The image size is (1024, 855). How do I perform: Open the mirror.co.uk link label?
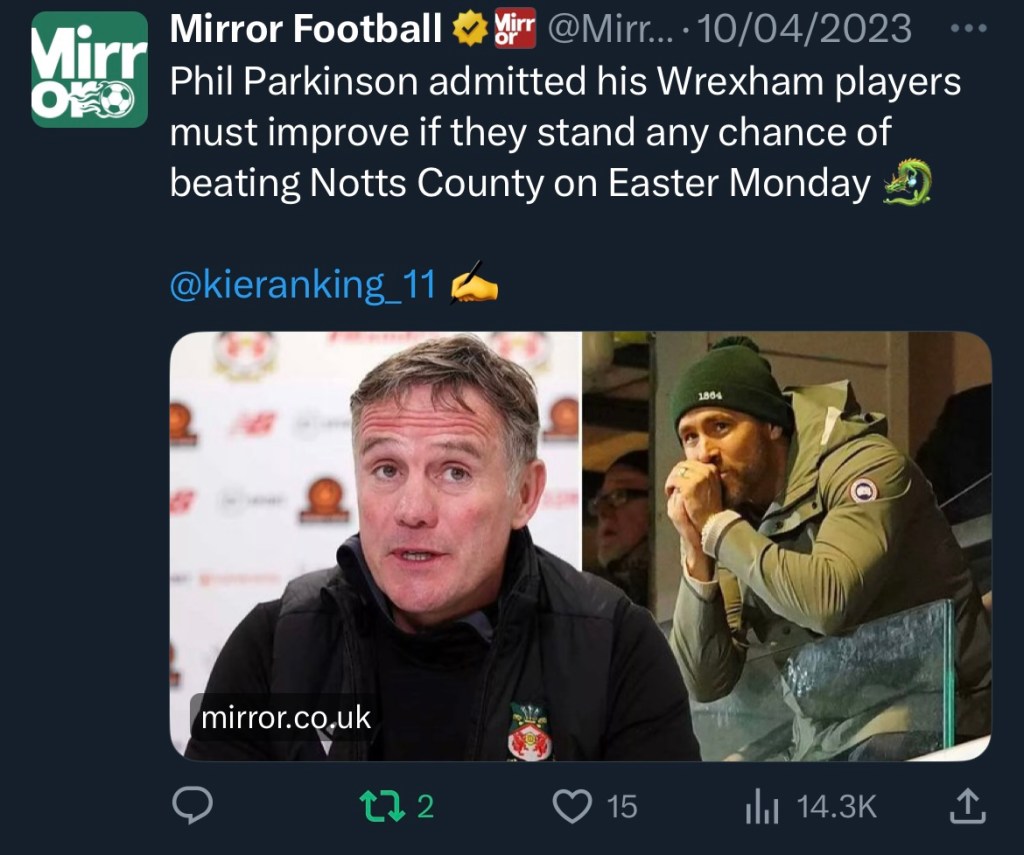pos(285,717)
